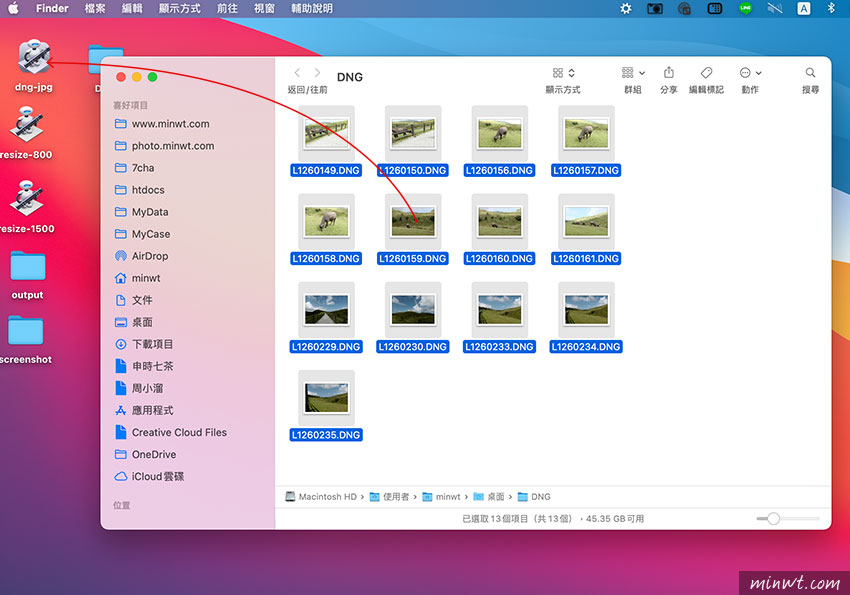This screenshot has width=850, height=595.
Task: Click the dng-jpg Automator app on desktop
Action: pyautogui.click(x=34, y=56)
